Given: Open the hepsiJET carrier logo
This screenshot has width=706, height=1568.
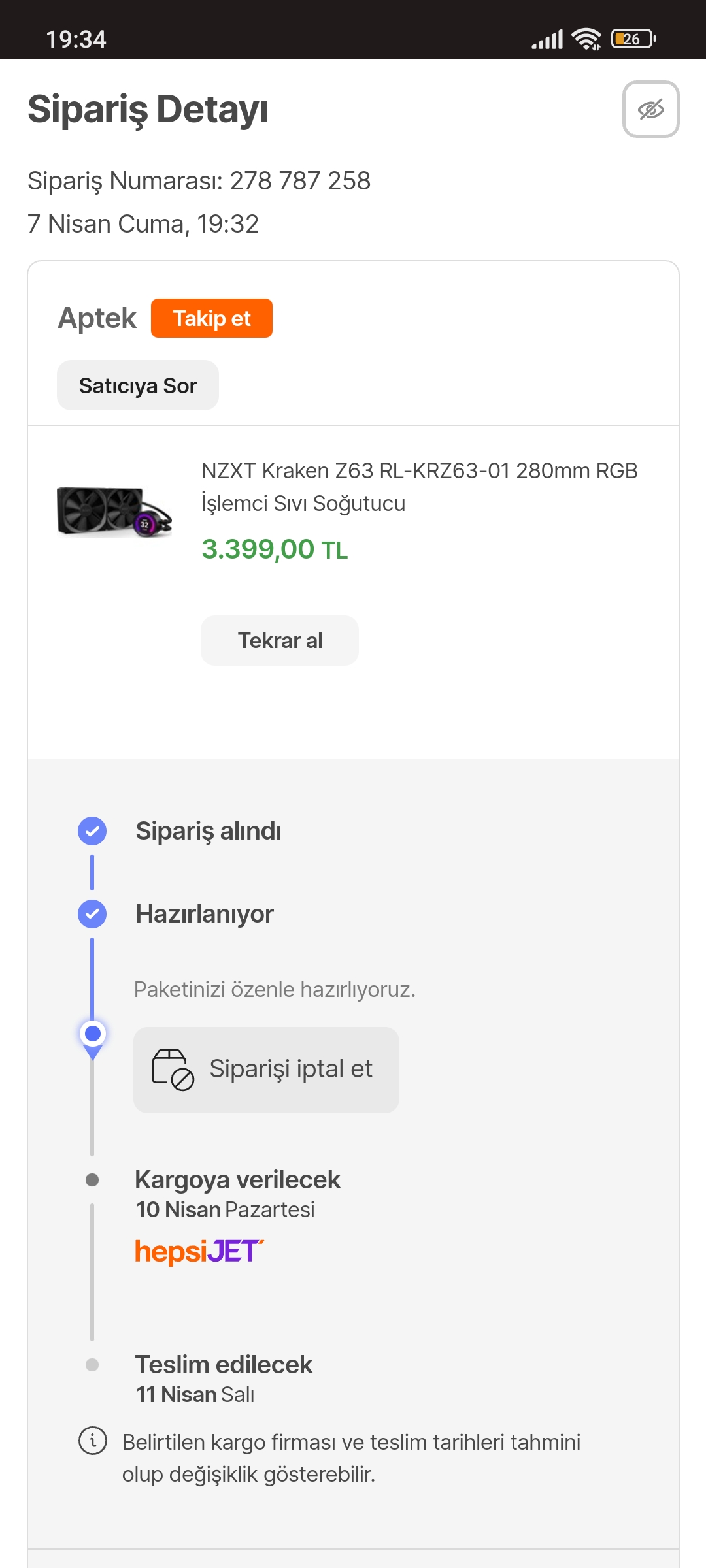Looking at the screenshot, I should pyautogui.click(x=199, y=1251).
